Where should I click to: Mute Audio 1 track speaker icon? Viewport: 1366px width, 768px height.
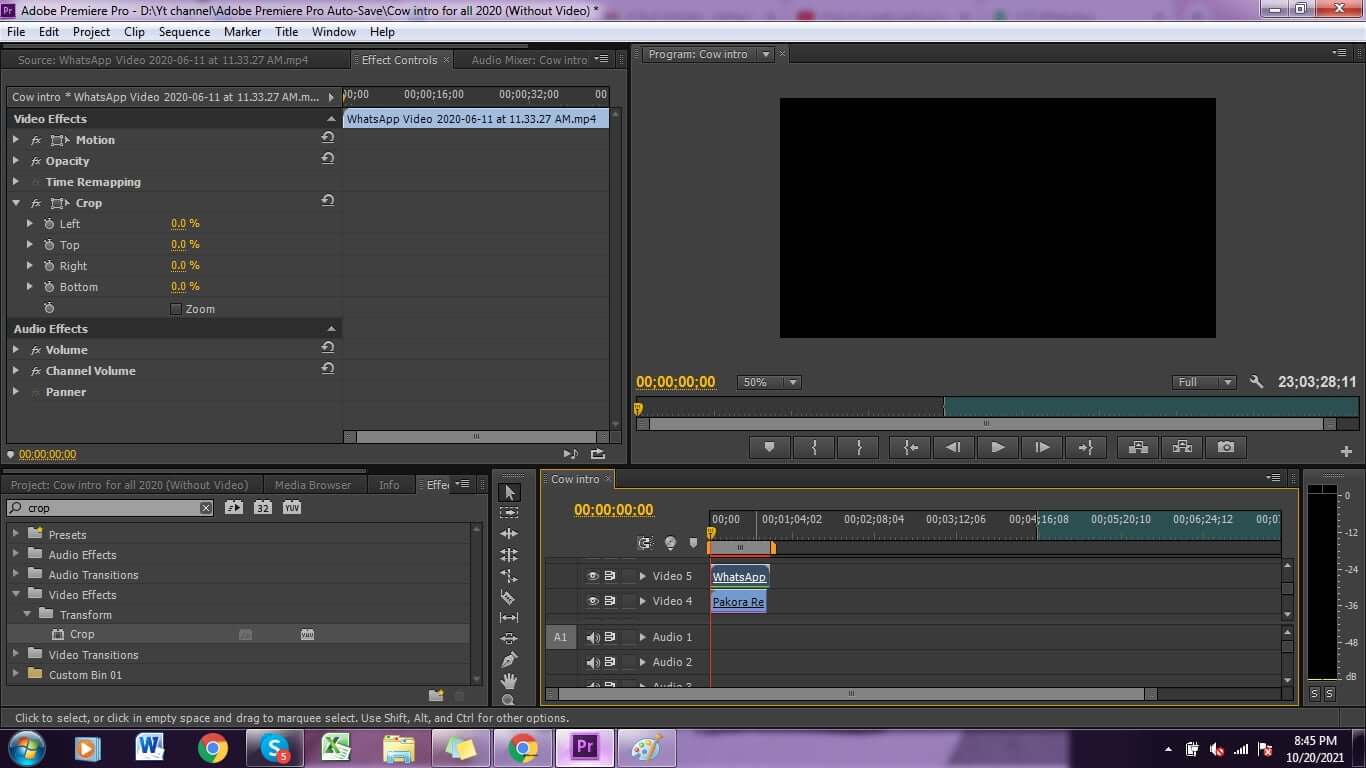pyautogui.click(x=593, y=637)
